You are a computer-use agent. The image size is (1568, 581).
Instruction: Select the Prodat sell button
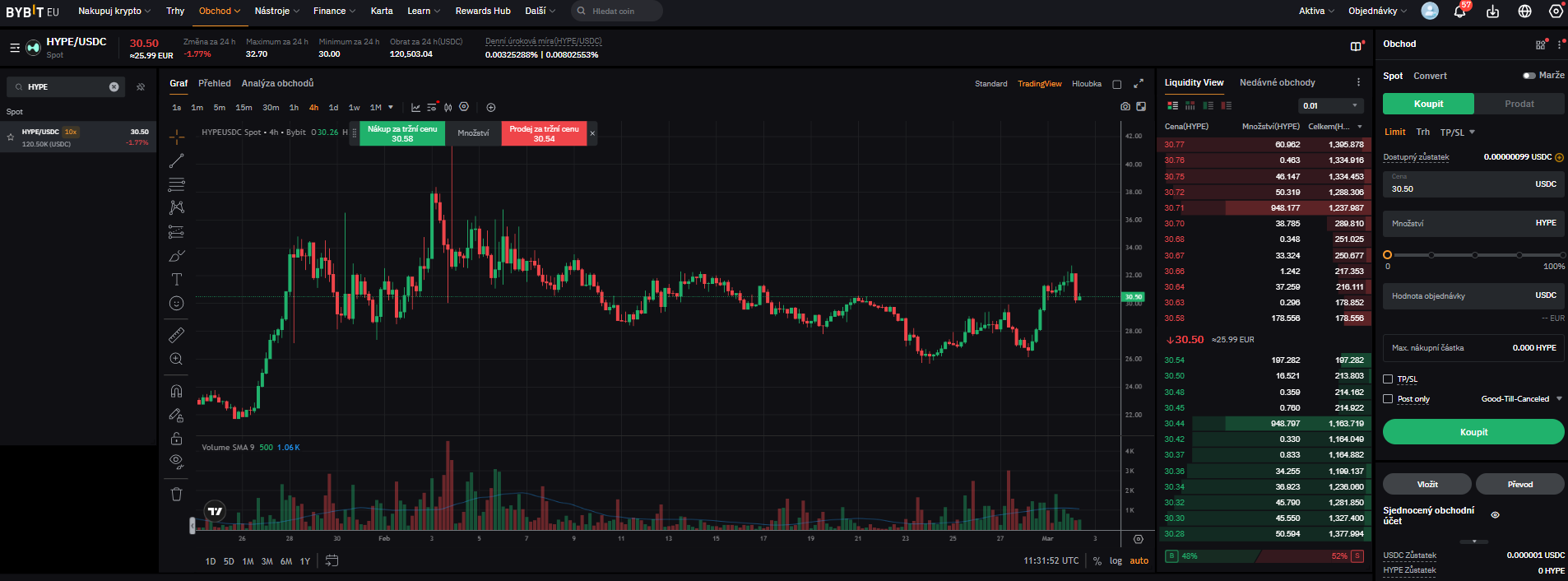pyautogui.click(x=1519, y=104)
